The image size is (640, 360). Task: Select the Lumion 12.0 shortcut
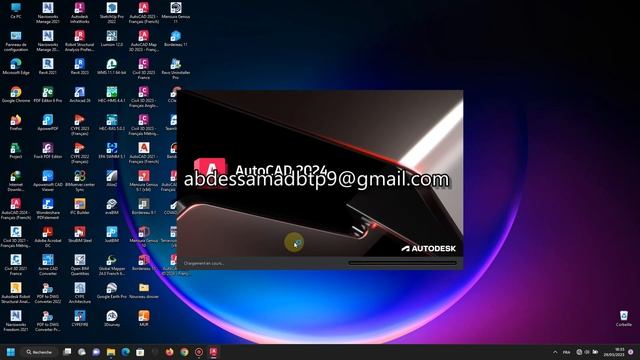[111, 39]
